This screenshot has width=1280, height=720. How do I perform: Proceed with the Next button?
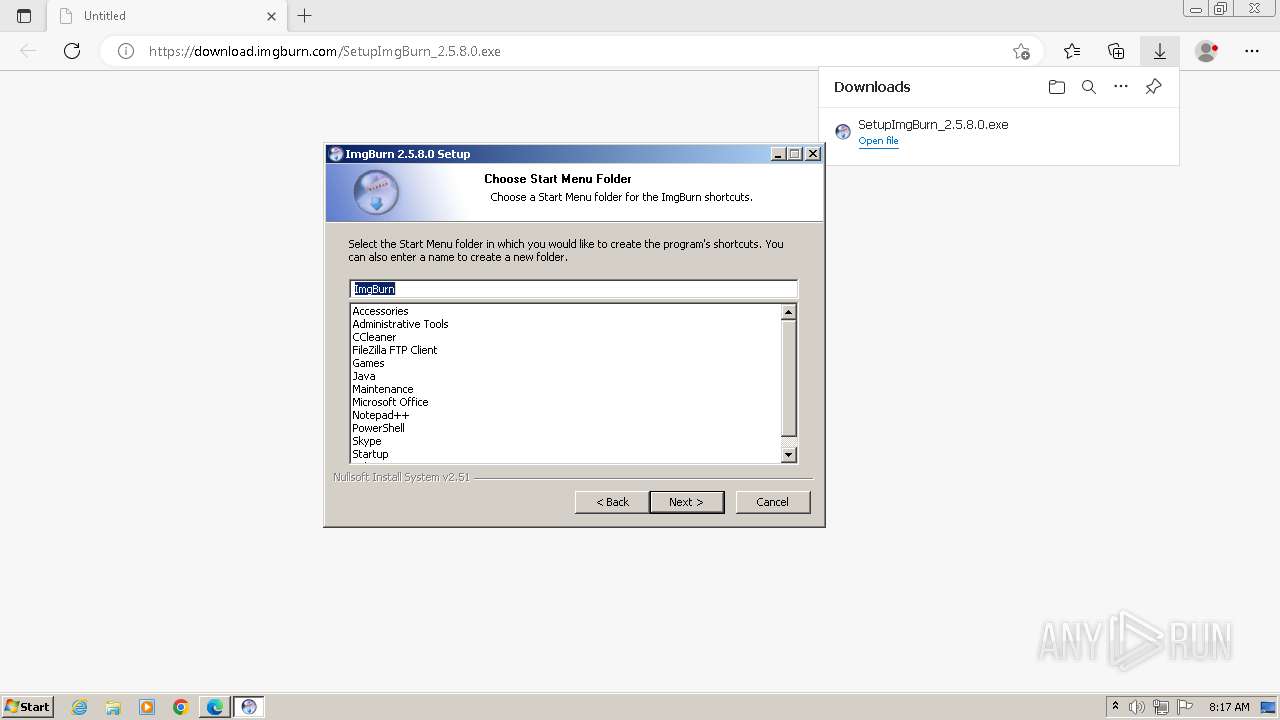point(686,502)
